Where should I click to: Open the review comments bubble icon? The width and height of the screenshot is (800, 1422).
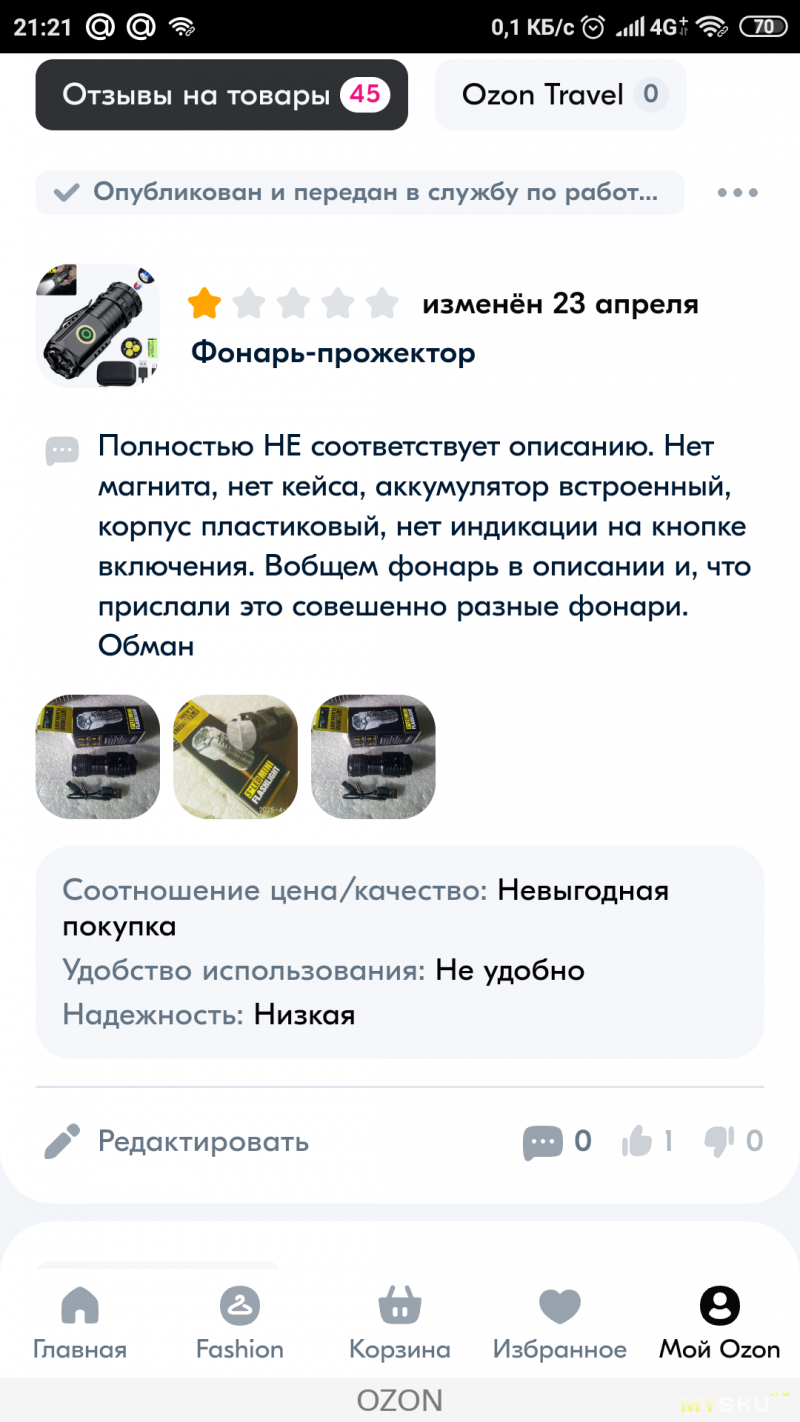(x=543, y=1142)
